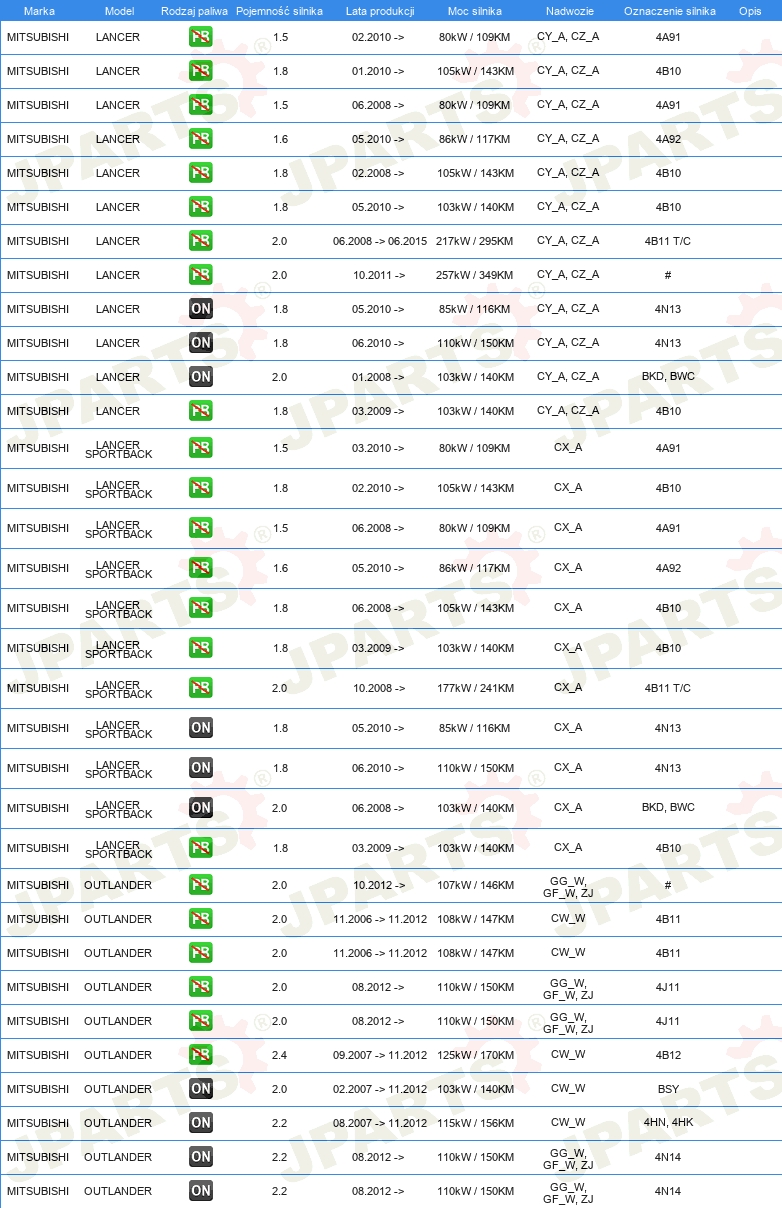Click the Pojemność silnika column header
This screenshot has width=782, height=1208.
click(280, 11)
